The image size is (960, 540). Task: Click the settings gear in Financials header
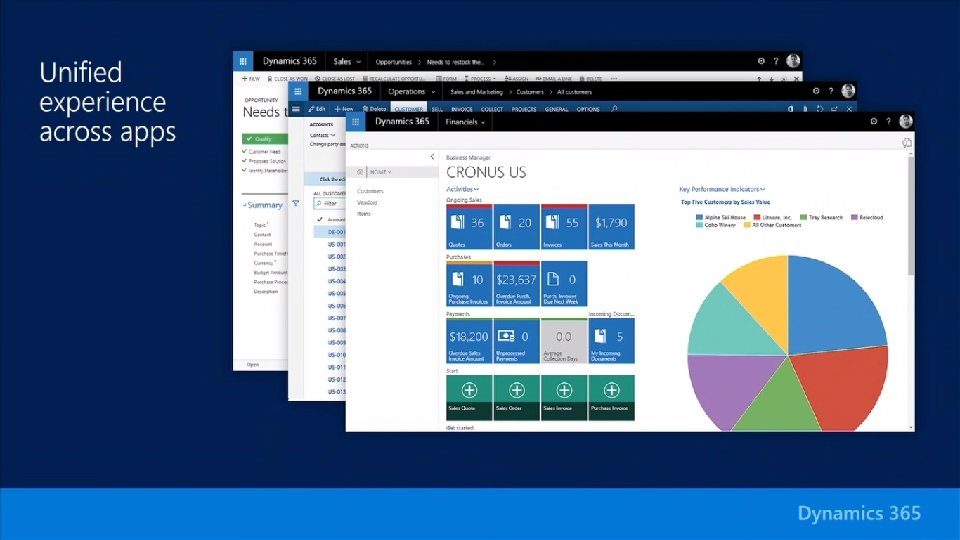(x=874, y=121)
